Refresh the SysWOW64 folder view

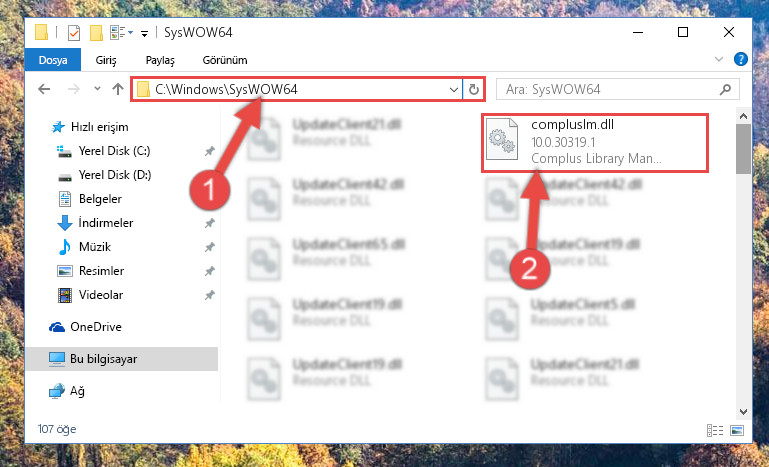(474, 89)
